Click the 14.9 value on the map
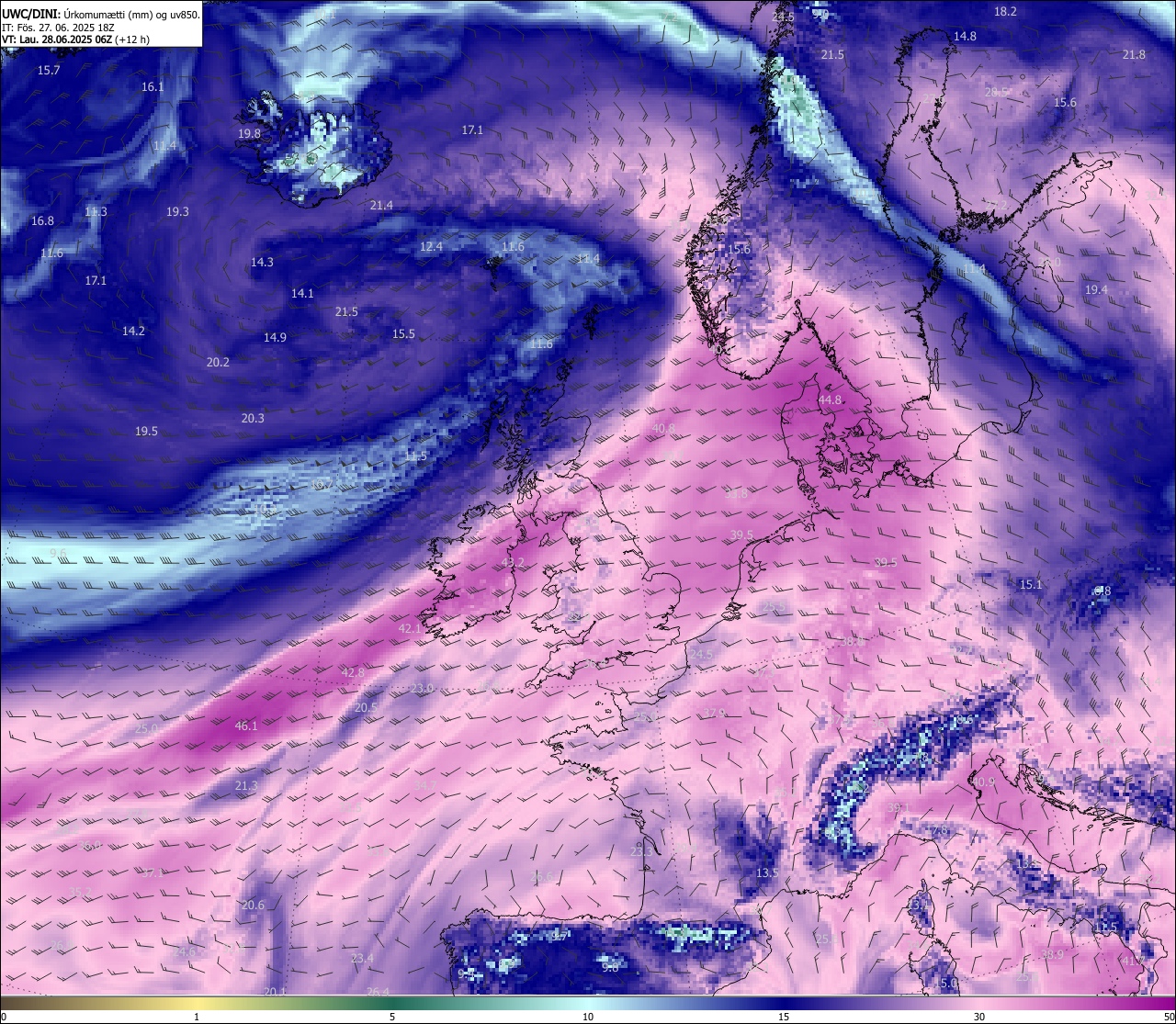Screen dimensions: 1176x1024 pyautogui.click(x=275, y=338)
